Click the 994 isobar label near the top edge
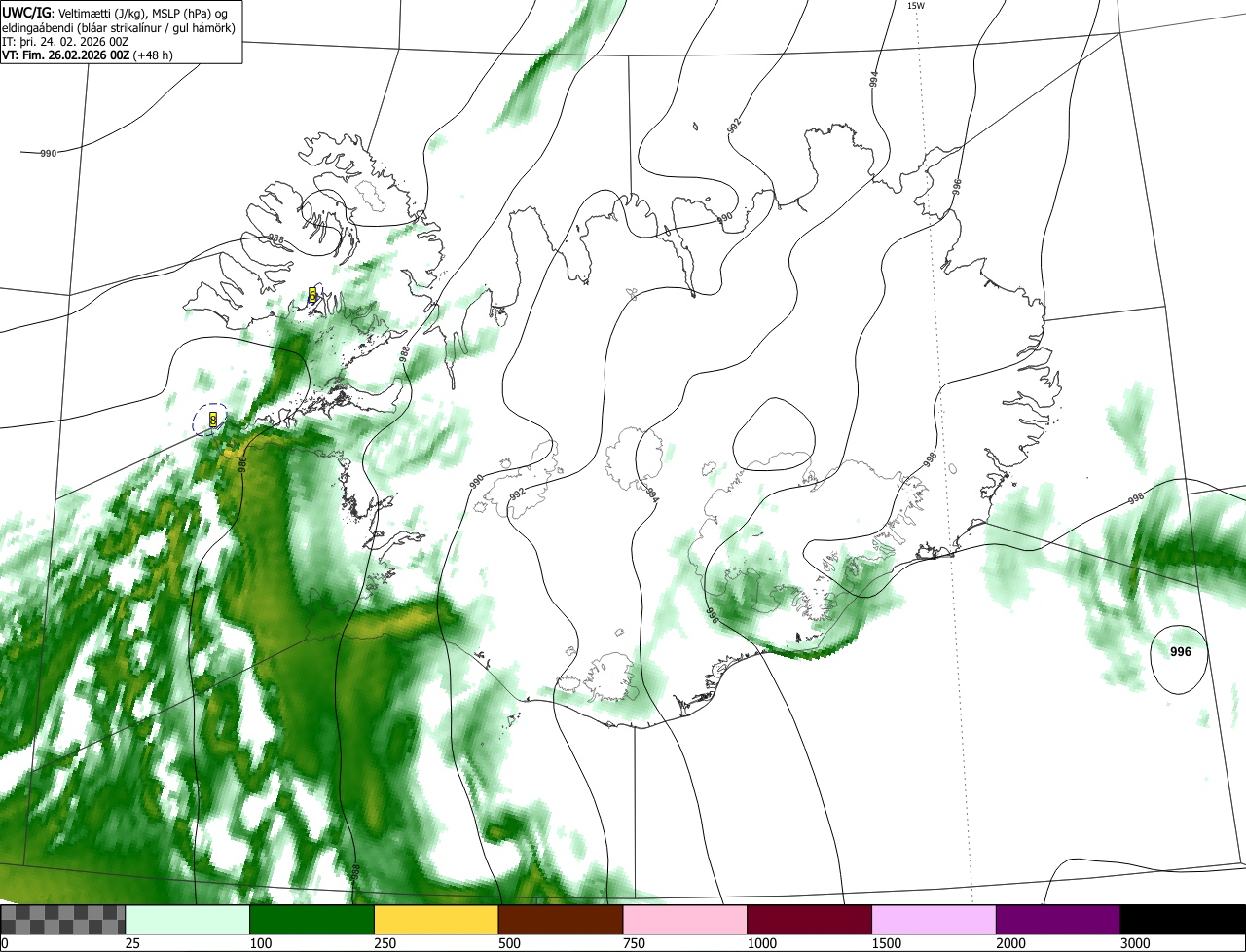 point(874,79)
